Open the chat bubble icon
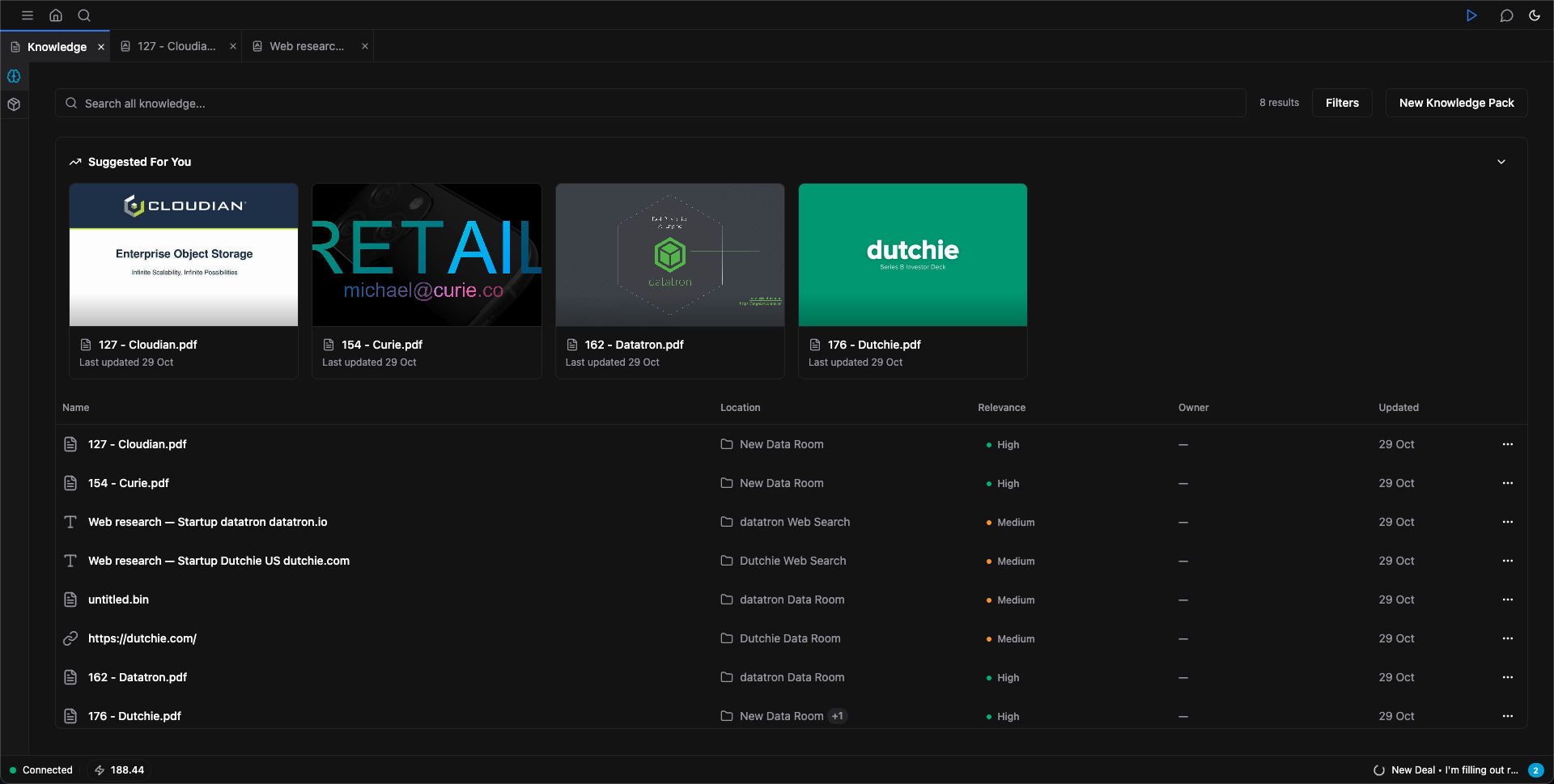This screenshot has height=784, width=1554. (1506, 15)
